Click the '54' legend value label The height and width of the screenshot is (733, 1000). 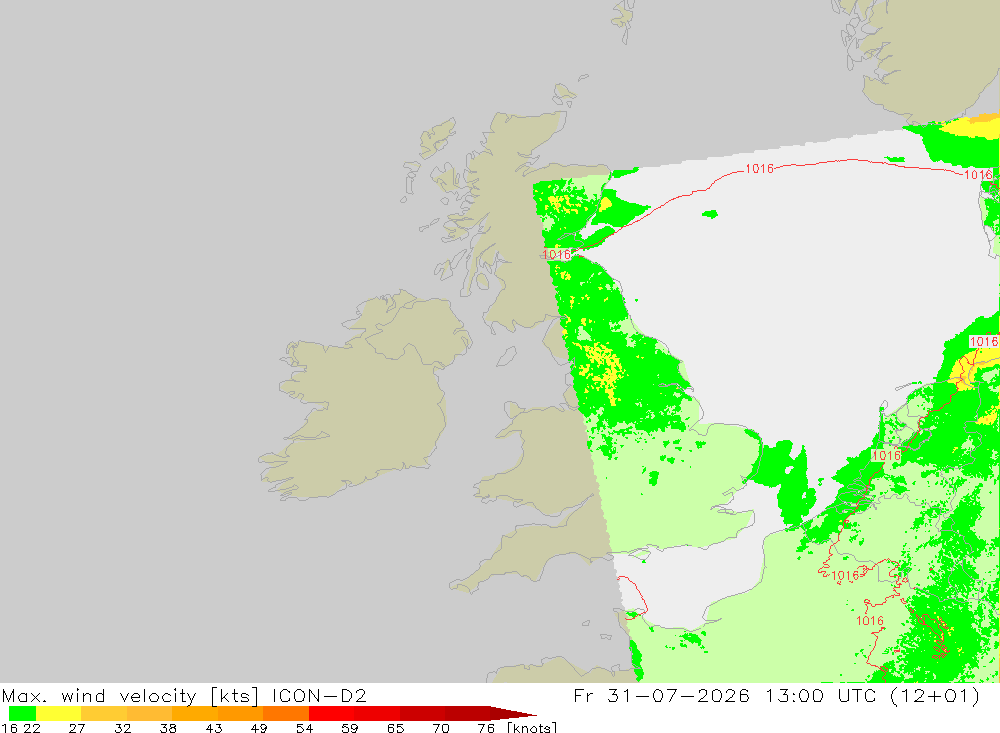tap(304, 728)
